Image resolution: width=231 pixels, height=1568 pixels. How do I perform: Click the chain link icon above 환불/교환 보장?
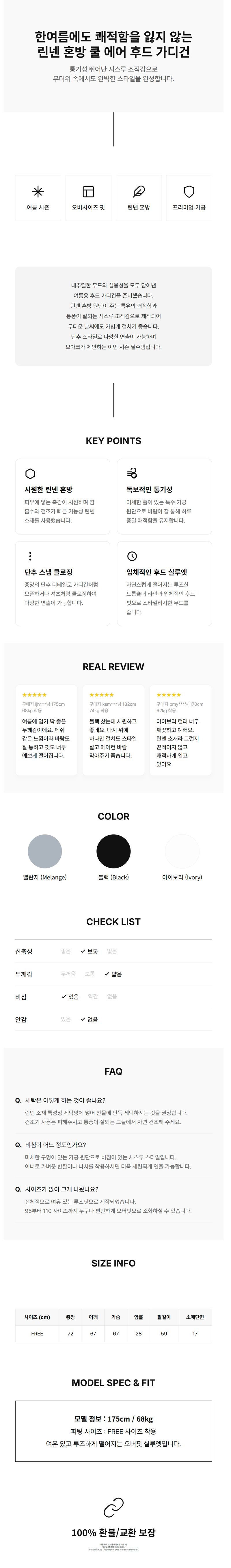[x=113, y=1508]
